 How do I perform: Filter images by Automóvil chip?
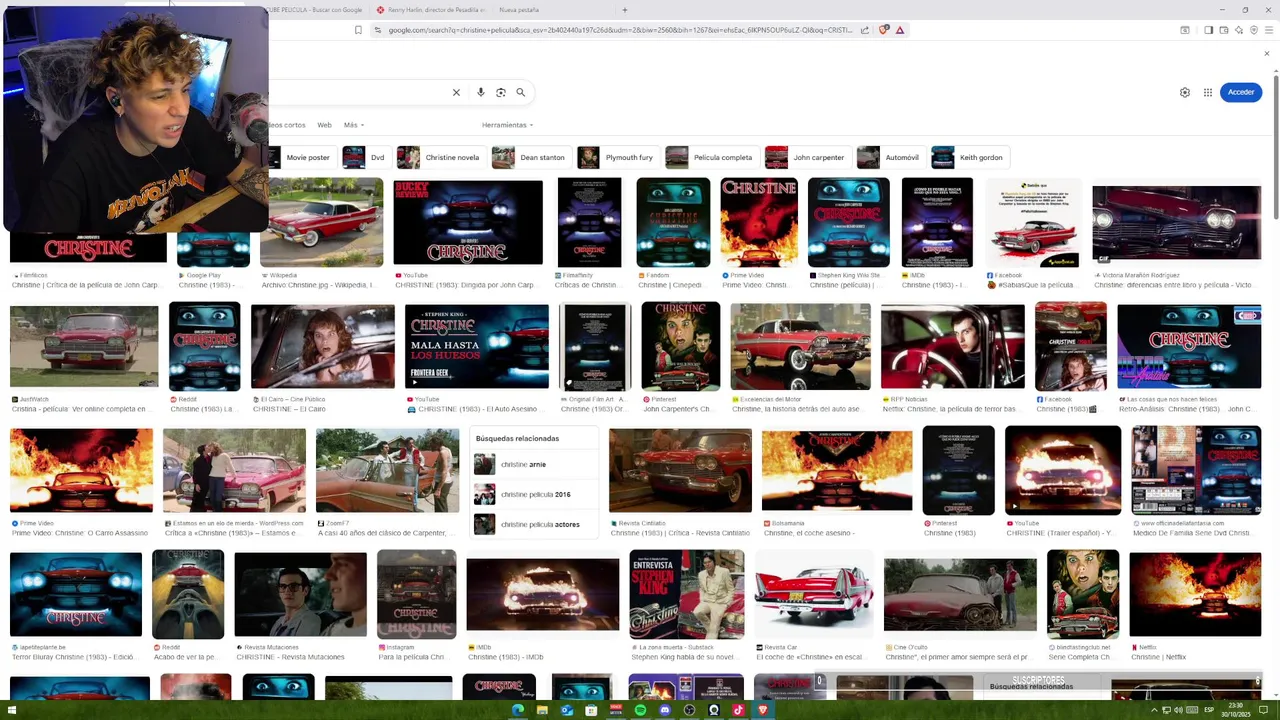pyautogui.click(x=891, y=157)
